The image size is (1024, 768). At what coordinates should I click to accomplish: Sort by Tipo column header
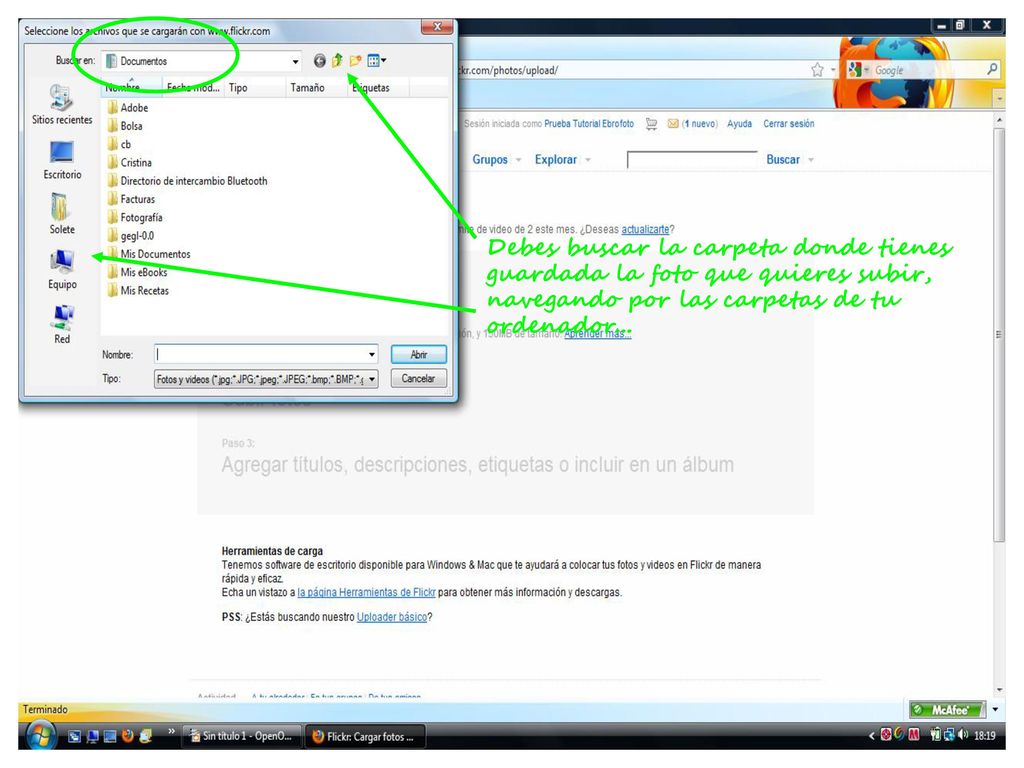(255, 88)
